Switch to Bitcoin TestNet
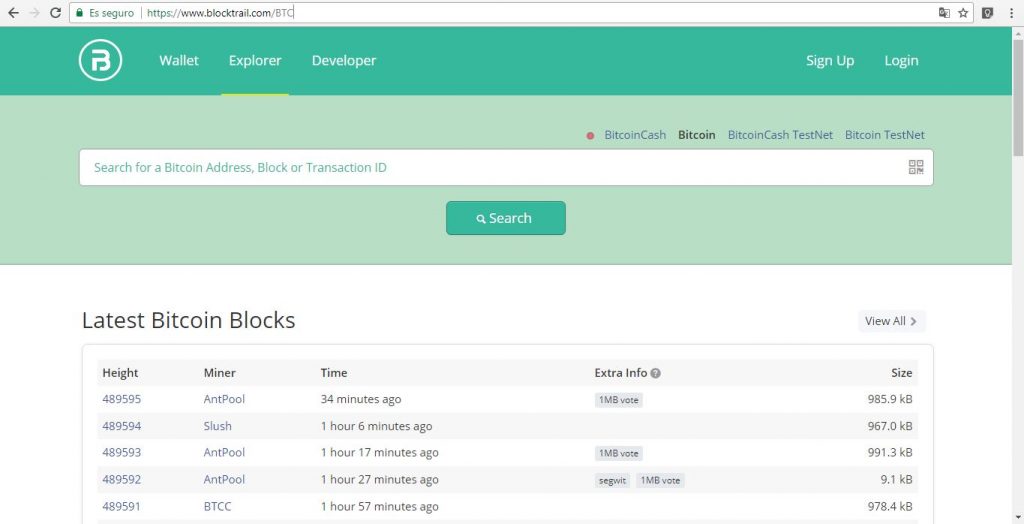This screenshot has height=524, width=1024. pos(885,135)
